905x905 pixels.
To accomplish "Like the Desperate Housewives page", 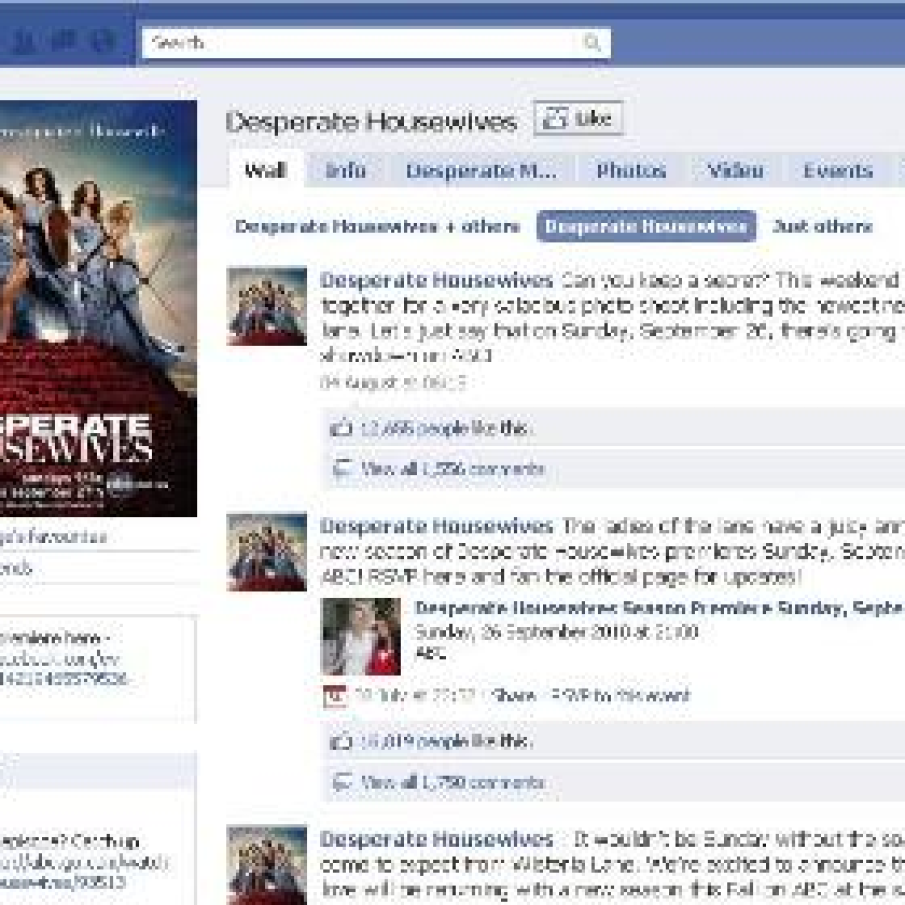I will pos(578,118).
